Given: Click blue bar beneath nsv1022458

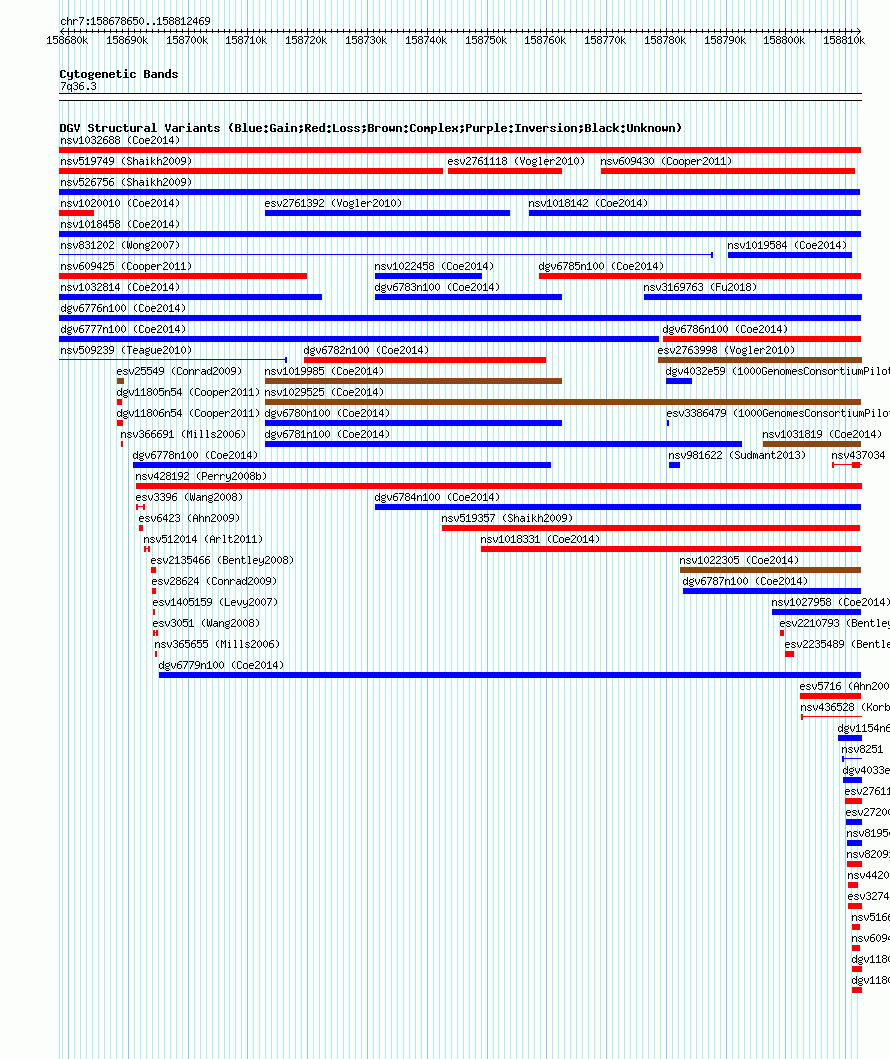Looking at the screenshot, I should 428,276.
